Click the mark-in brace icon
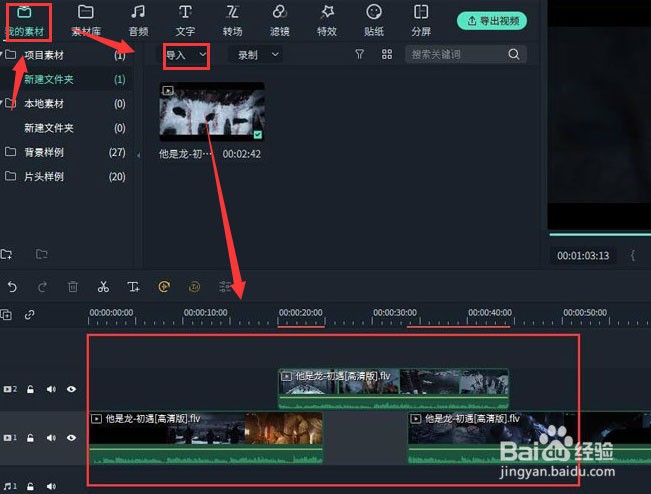651x494 pixels. 633,256
